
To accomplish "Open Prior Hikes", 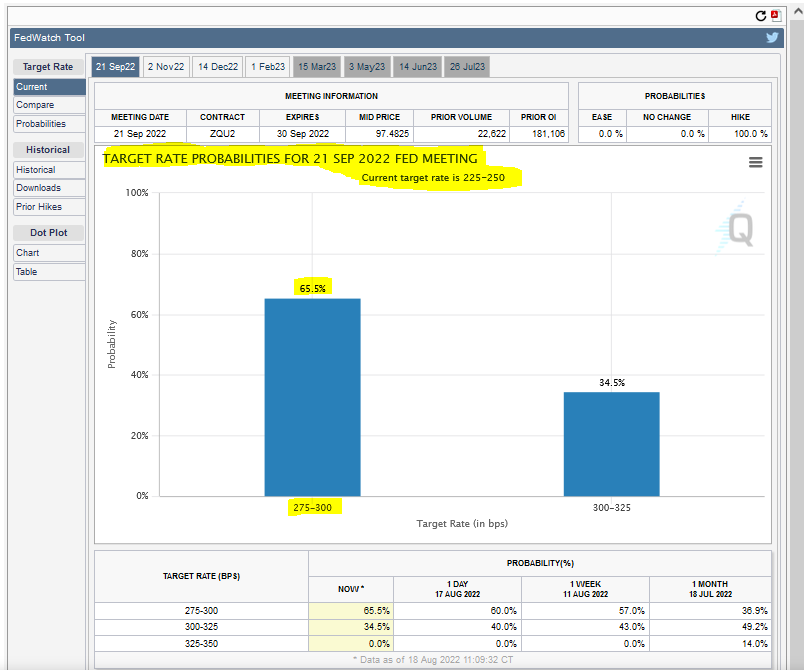I will pos(49,207).
